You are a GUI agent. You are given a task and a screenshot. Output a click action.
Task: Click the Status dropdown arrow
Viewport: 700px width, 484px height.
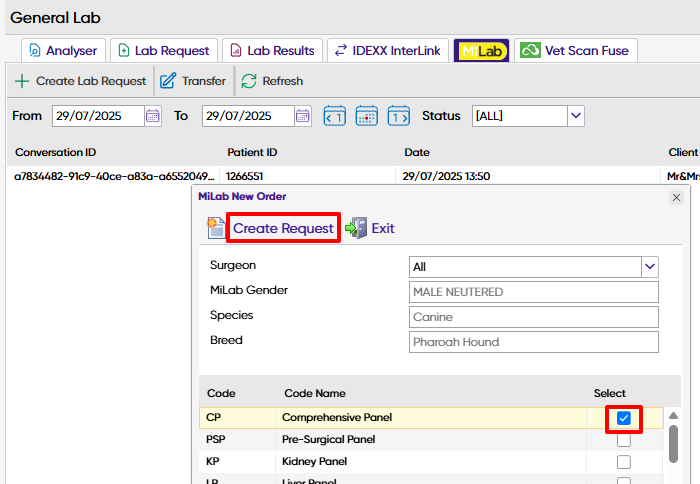coord(576,116)
